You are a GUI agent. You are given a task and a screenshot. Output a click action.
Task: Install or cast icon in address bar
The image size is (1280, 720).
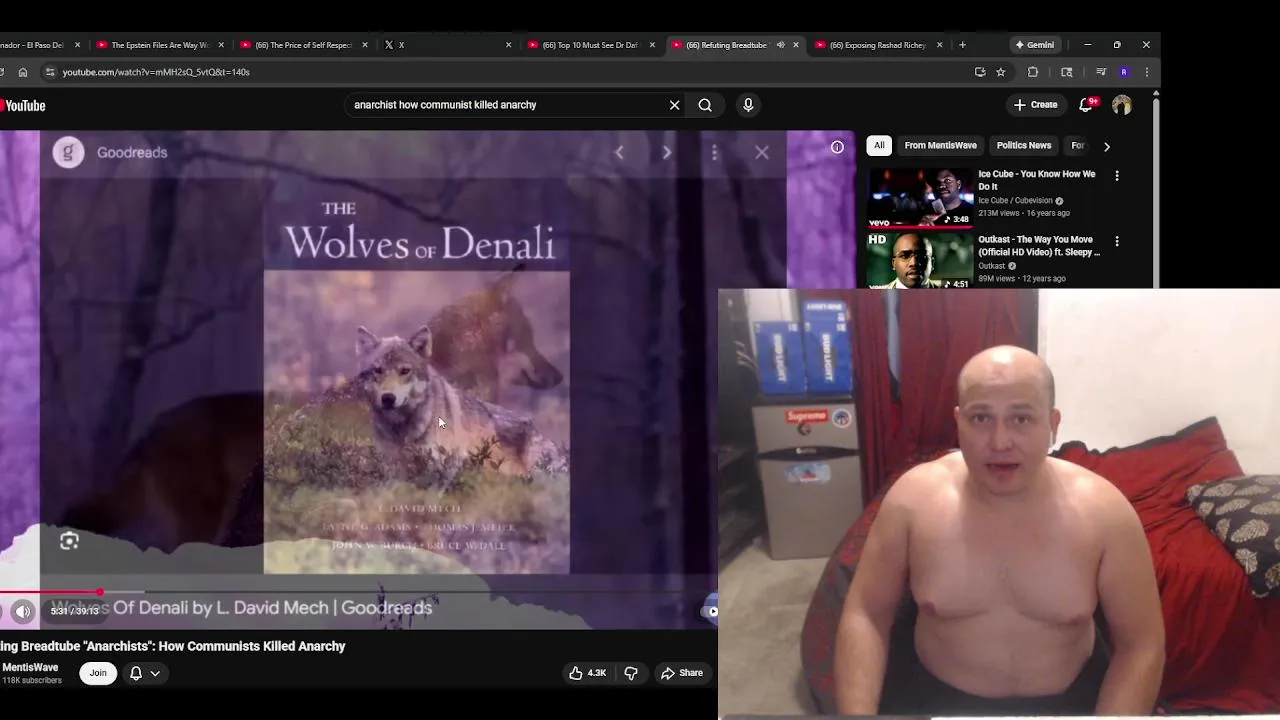(x=980, y=72)
